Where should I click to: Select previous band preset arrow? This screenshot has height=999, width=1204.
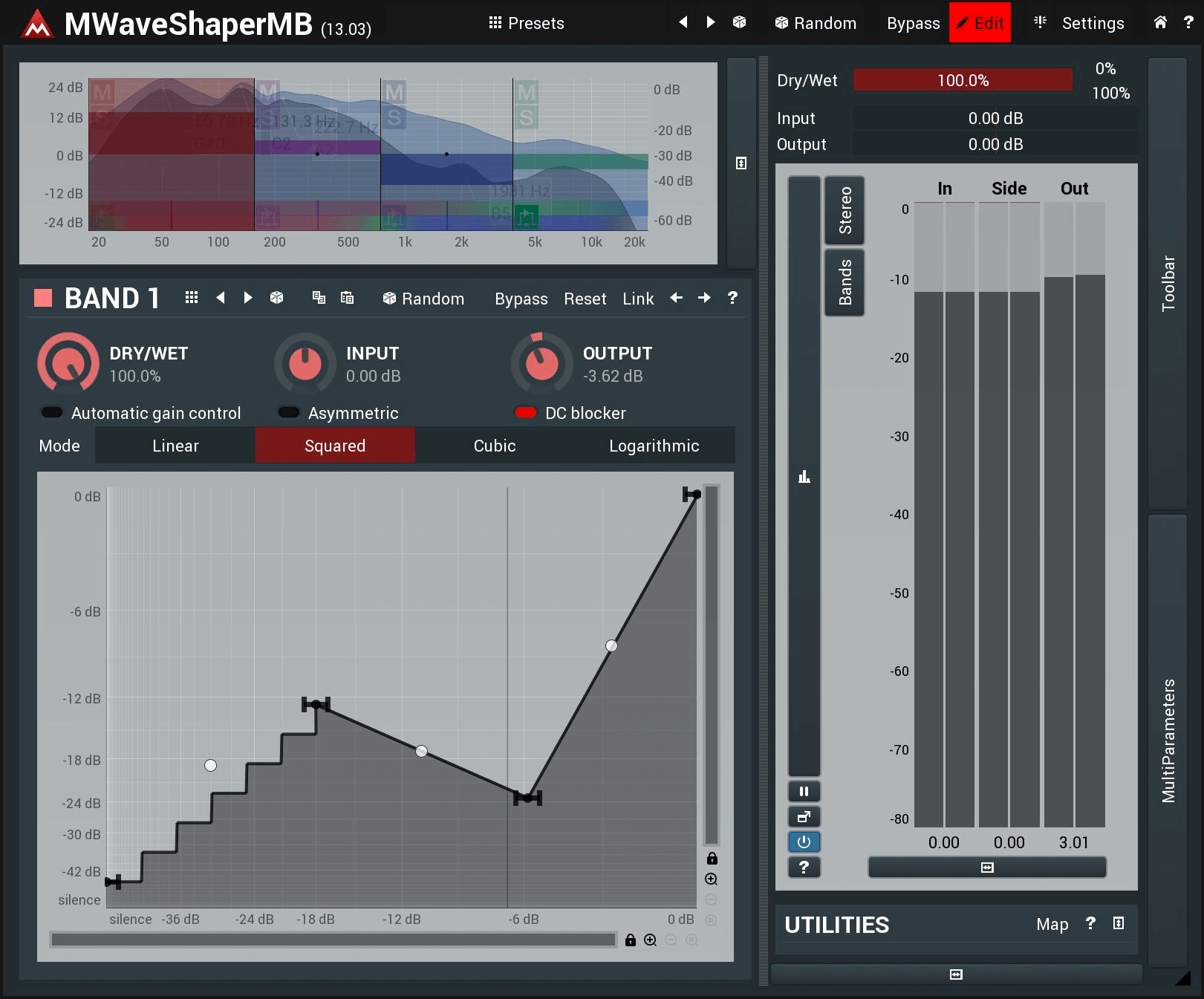tap(221, 298)
